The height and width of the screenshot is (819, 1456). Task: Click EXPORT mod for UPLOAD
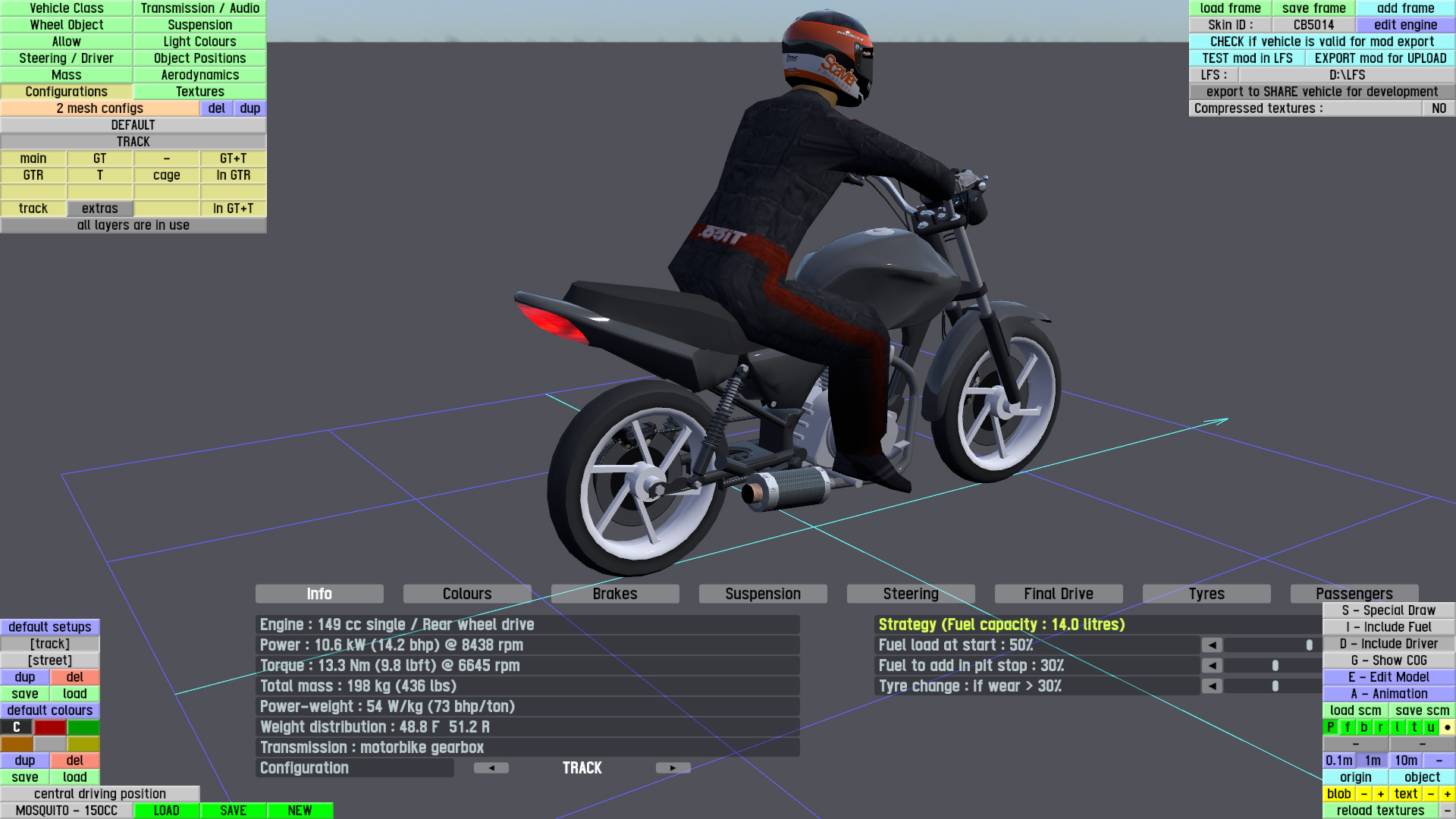point(1380,58)
